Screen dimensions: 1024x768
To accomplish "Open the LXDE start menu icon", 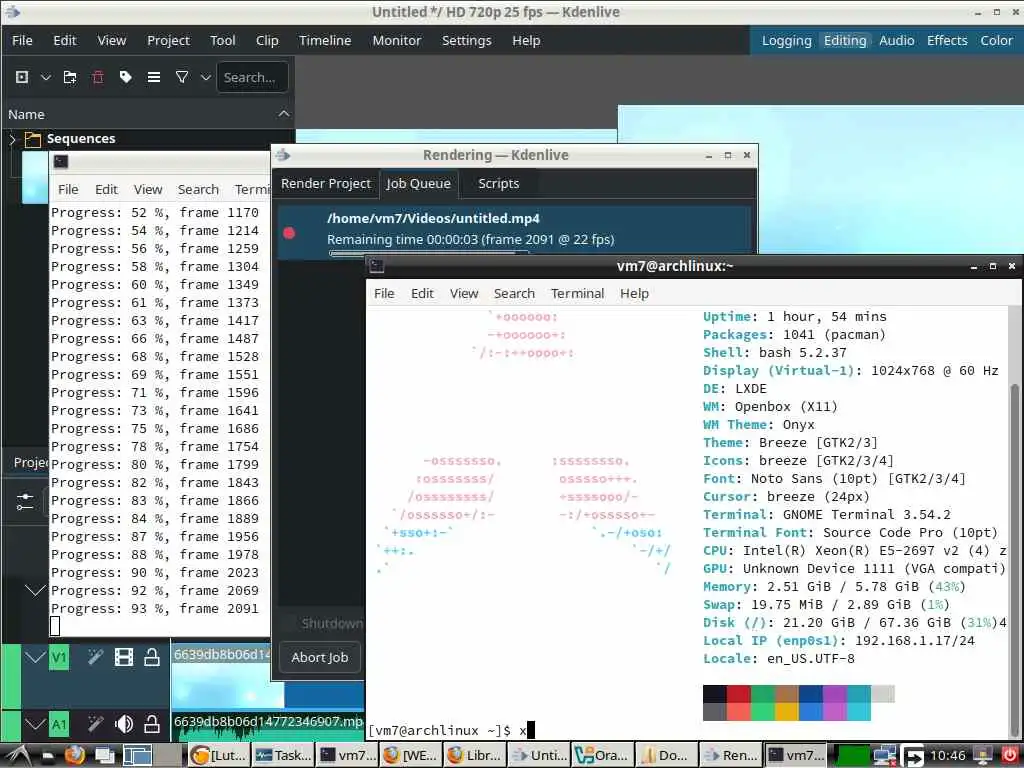I will 18,756.
